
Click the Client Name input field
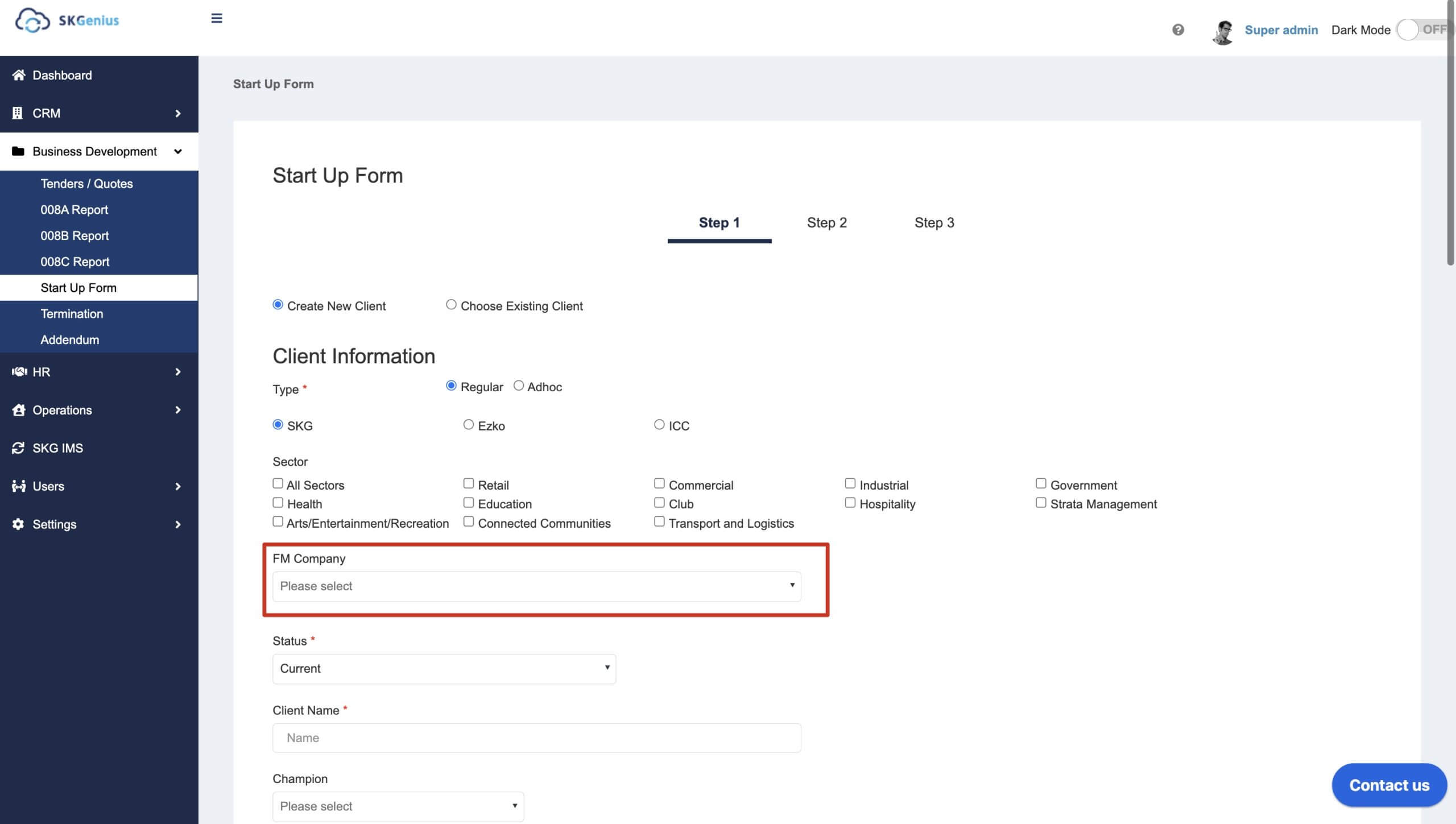536,737
